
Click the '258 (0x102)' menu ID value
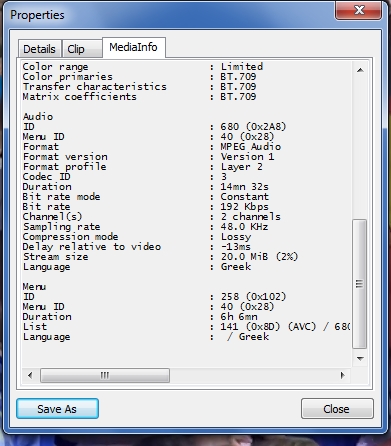(253, 297)
